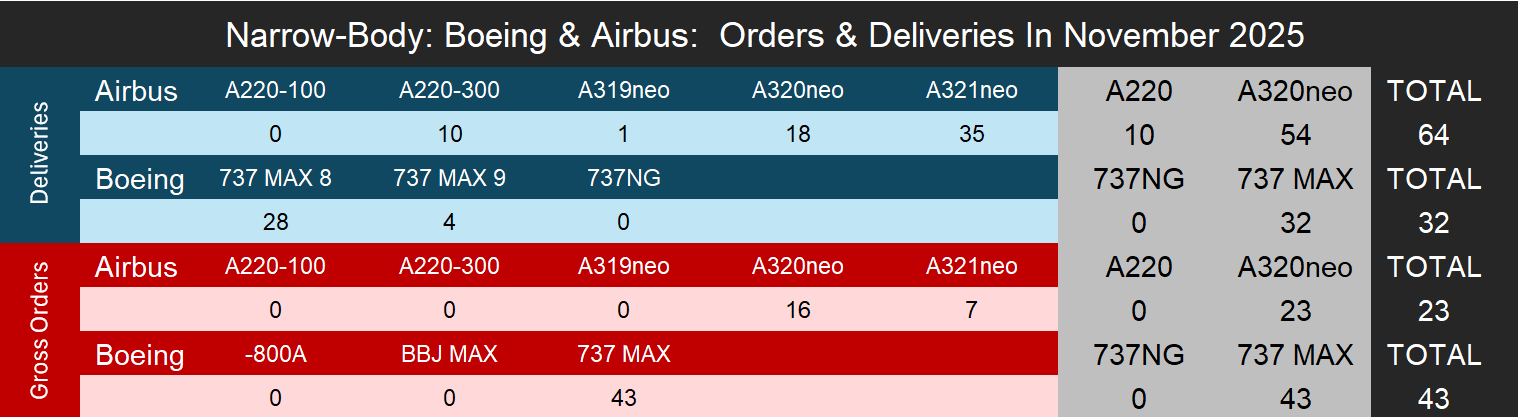Viewport: 1518px width, 417px height.
Task: Click the Boeing deliveries total of 32
Action: [x=1433, y=223]
